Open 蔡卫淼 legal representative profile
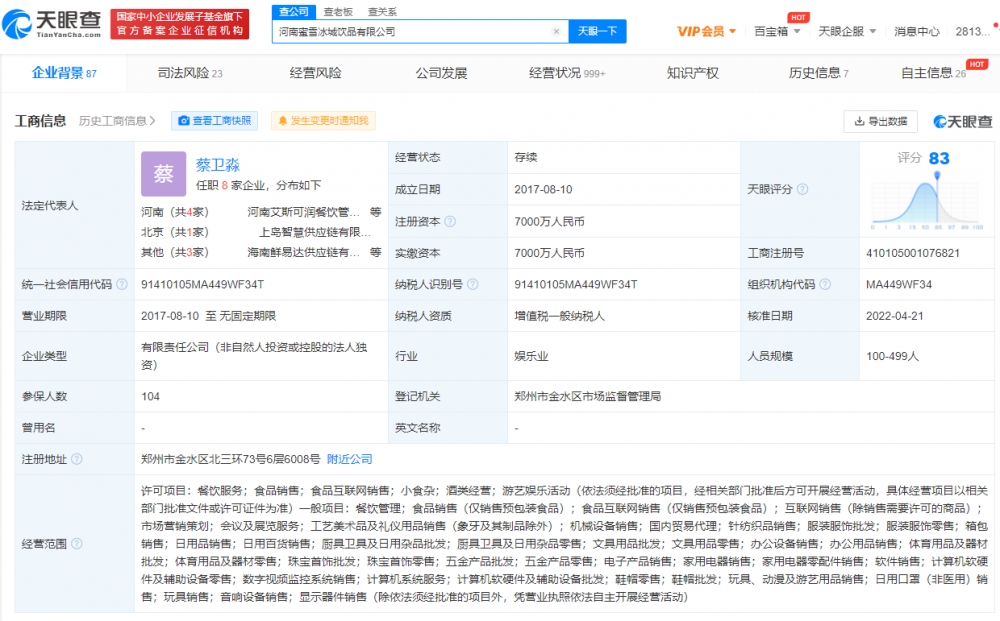 (217, 165)
